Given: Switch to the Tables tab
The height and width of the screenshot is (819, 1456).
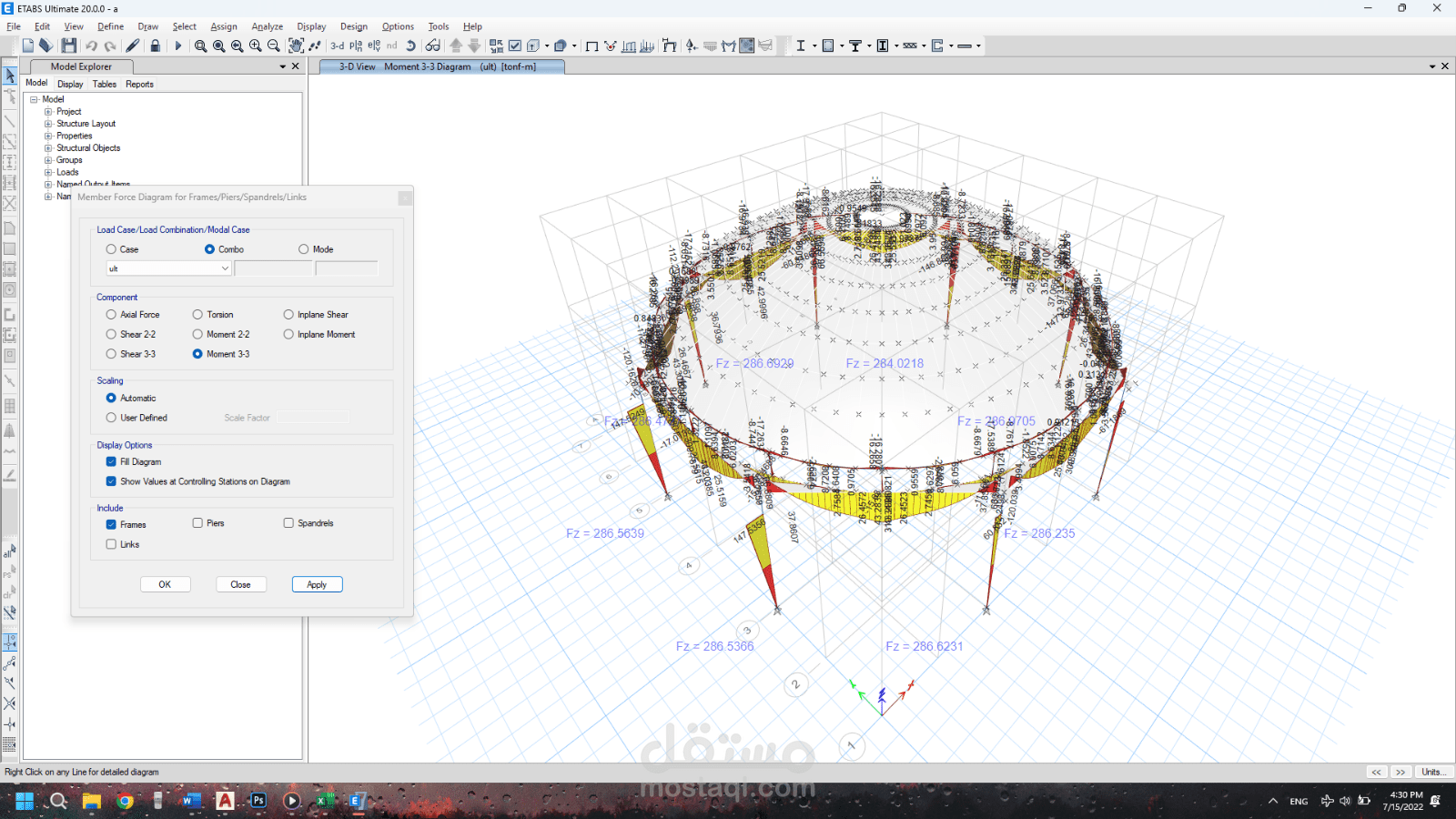Looking at the screenshot, I should [x=105, y=84].
